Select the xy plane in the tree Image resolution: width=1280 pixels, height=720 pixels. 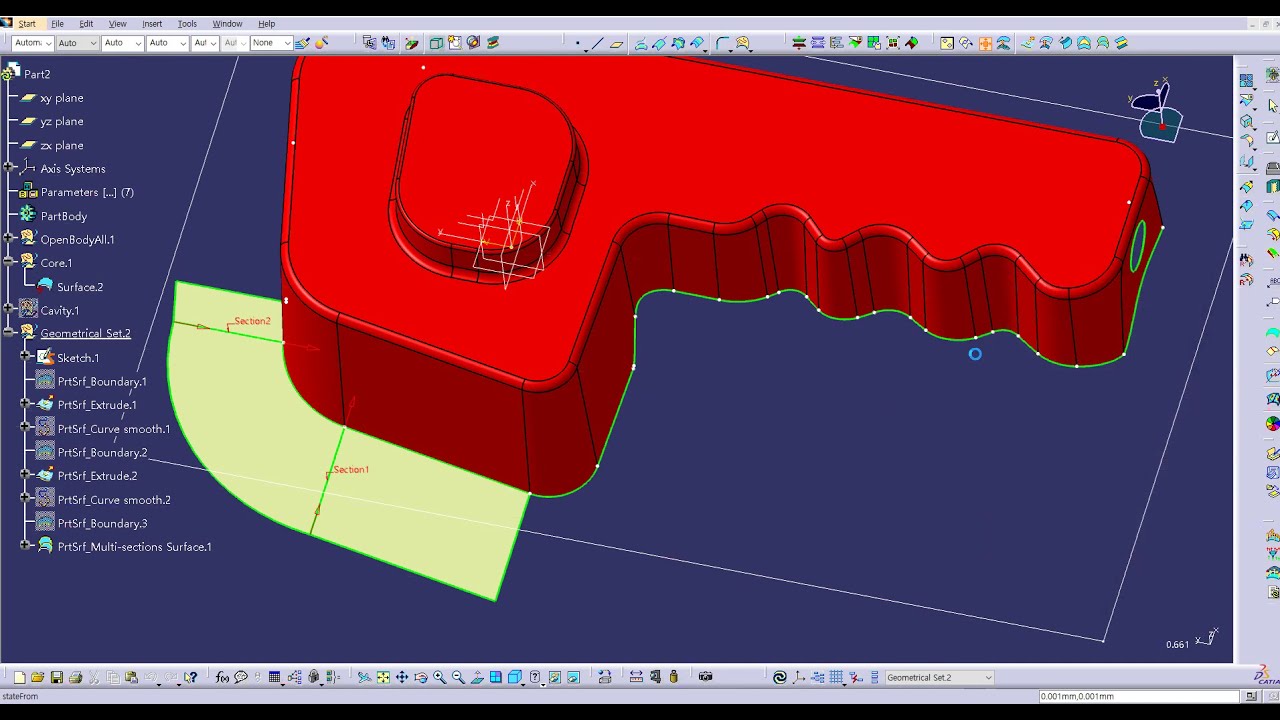tap(61, 98)
